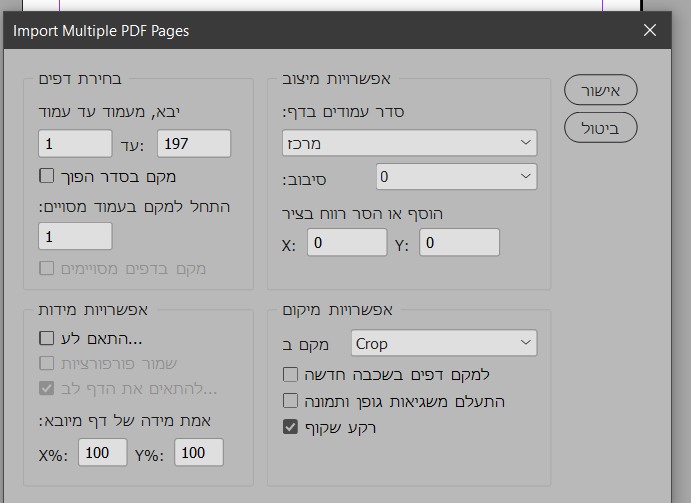691x503 pixels.
Task: Enable התעלם משגיאות גופן ותמונה checkbox
Action: 291,401
